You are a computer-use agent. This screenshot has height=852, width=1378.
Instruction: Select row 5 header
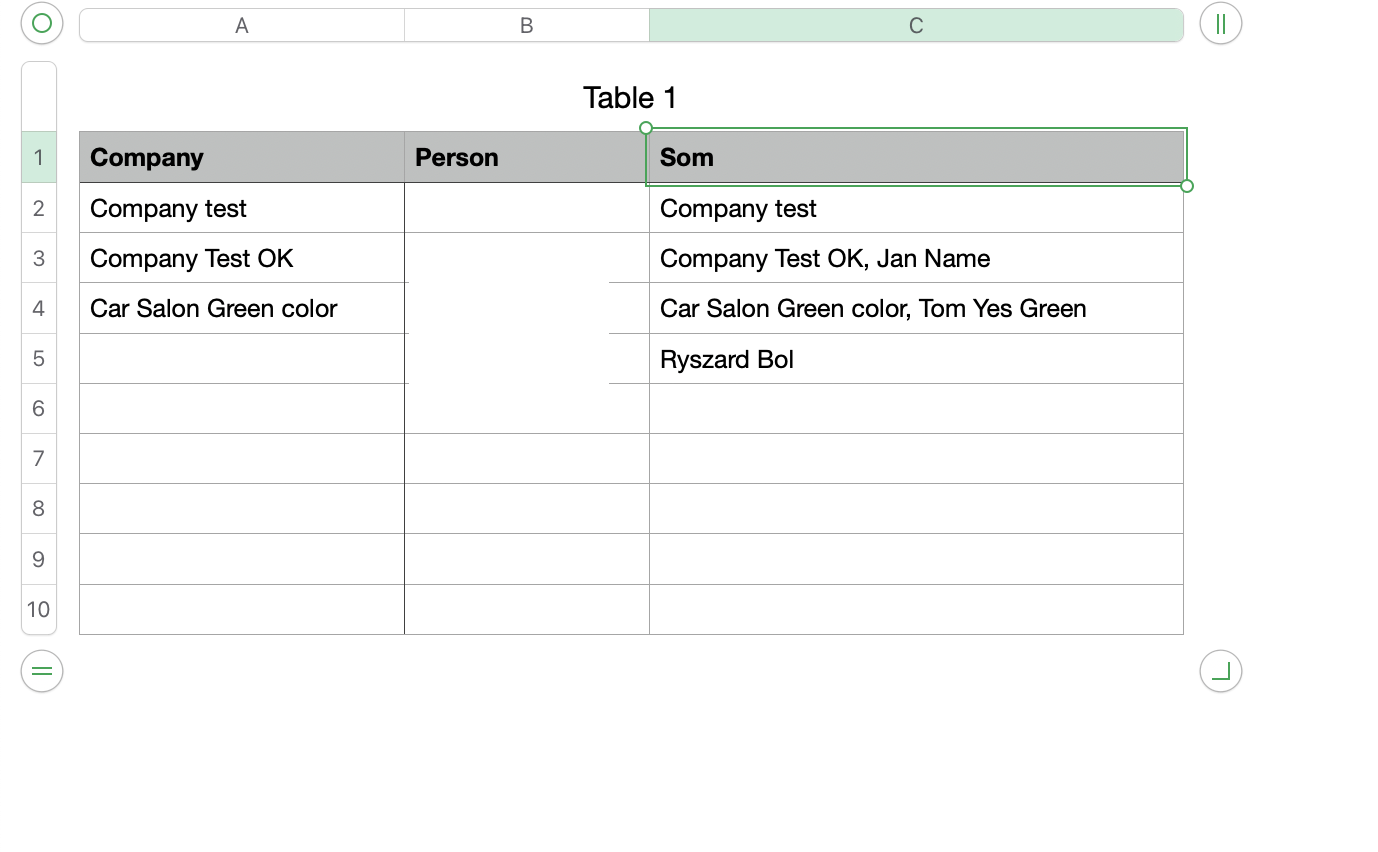click(39, 358)
